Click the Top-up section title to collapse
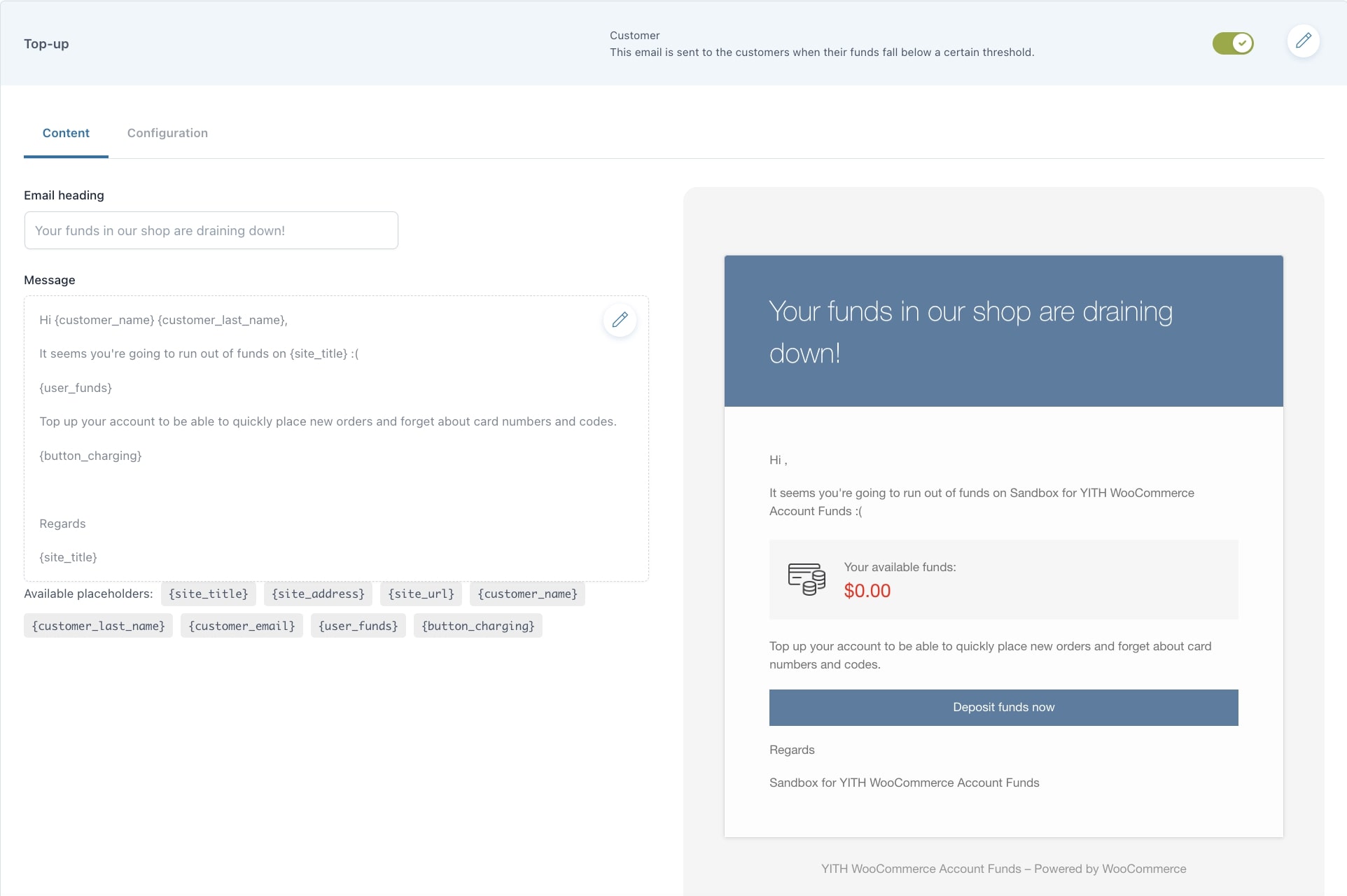The height and width of the screenshot is (896, 1347). 46,43
